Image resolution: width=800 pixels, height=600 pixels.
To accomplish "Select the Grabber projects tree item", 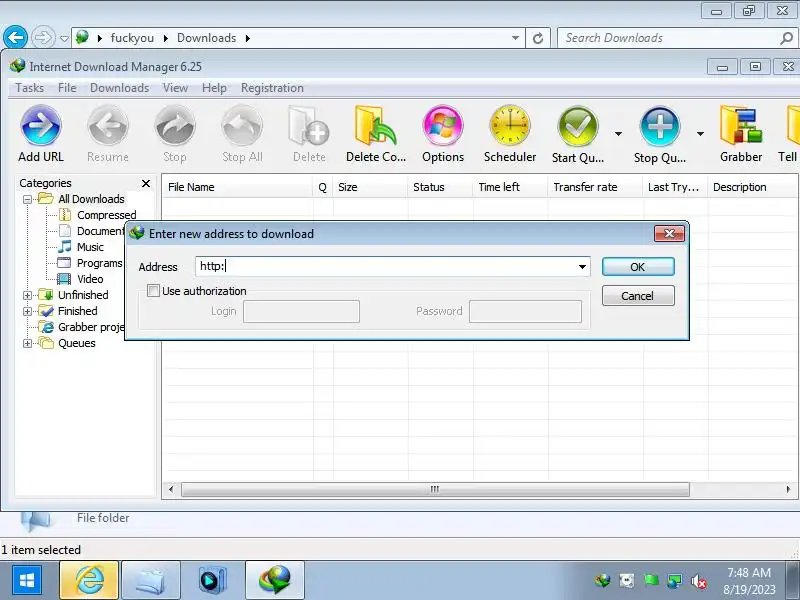I will click(x=91, y=327).
